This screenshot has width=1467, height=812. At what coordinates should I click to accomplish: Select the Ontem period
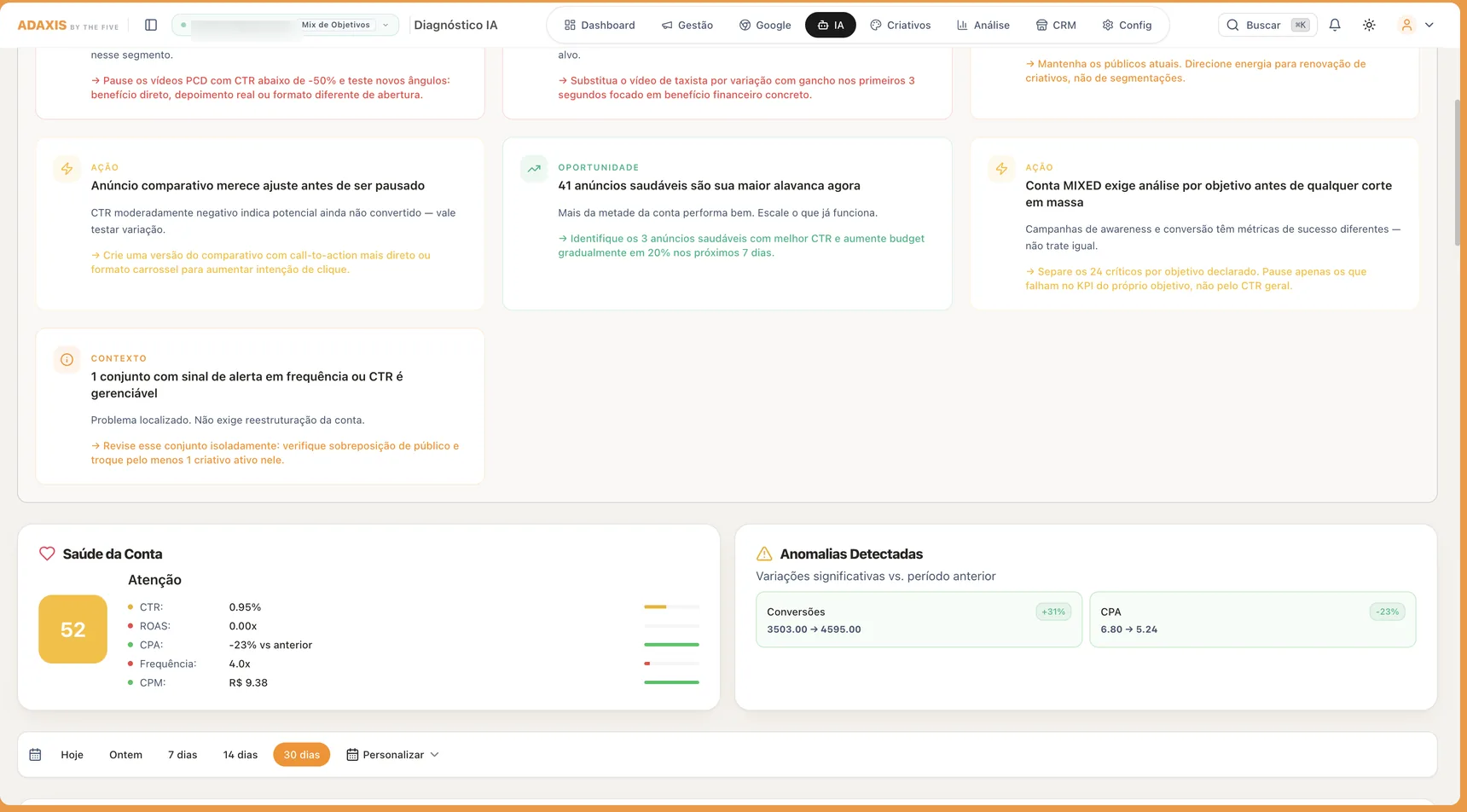click(x=125, y=755)
